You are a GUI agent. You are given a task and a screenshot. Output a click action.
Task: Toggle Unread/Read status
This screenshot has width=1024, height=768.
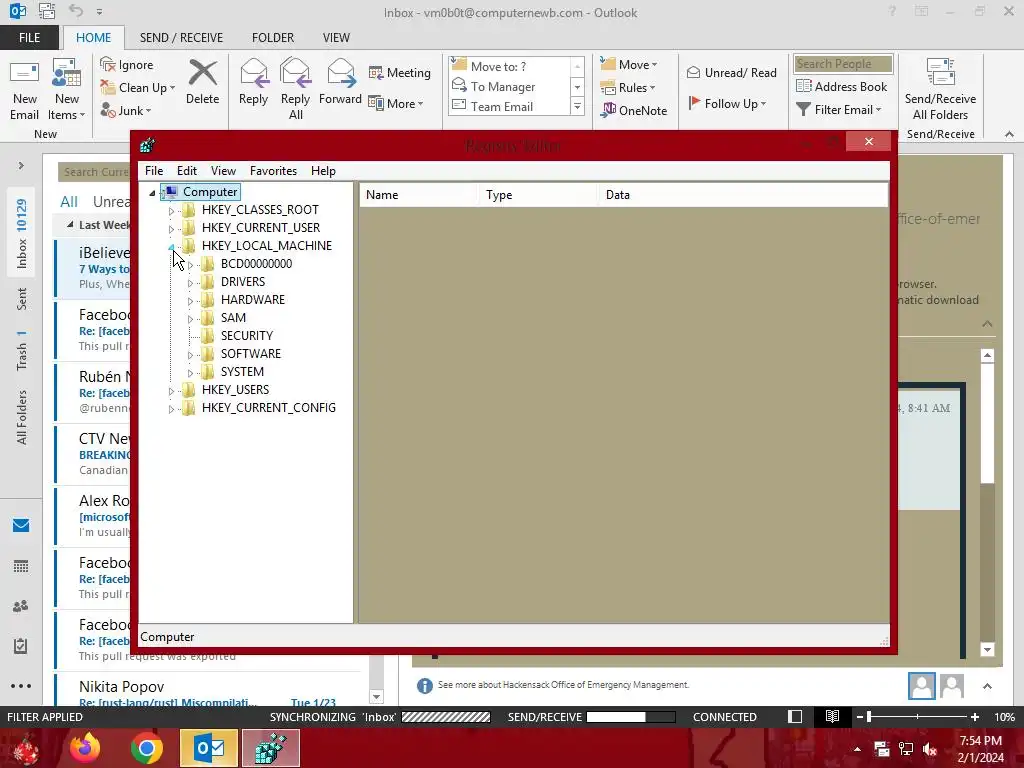(732, 72)
